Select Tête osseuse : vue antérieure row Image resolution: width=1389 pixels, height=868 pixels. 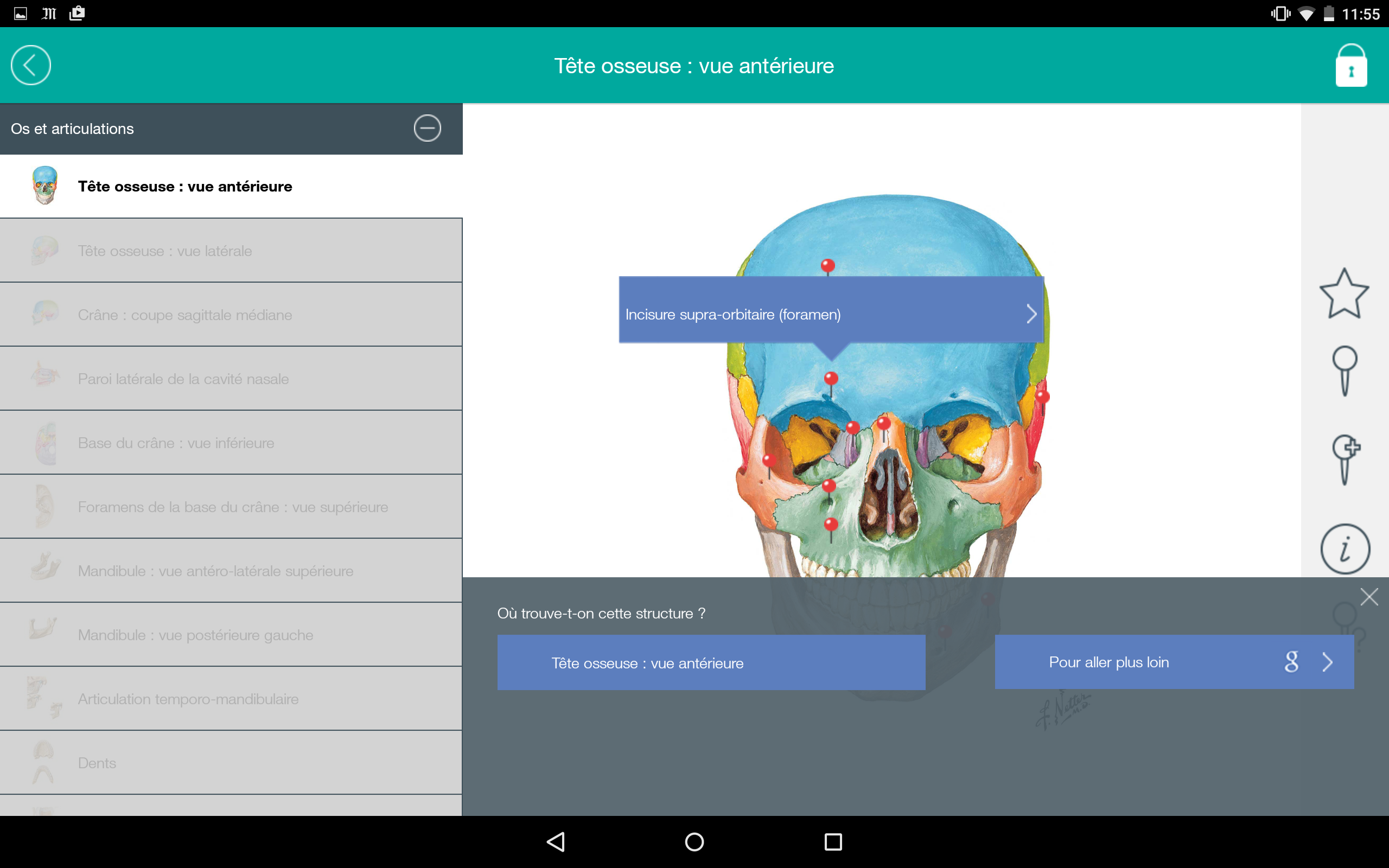(231, 186)
